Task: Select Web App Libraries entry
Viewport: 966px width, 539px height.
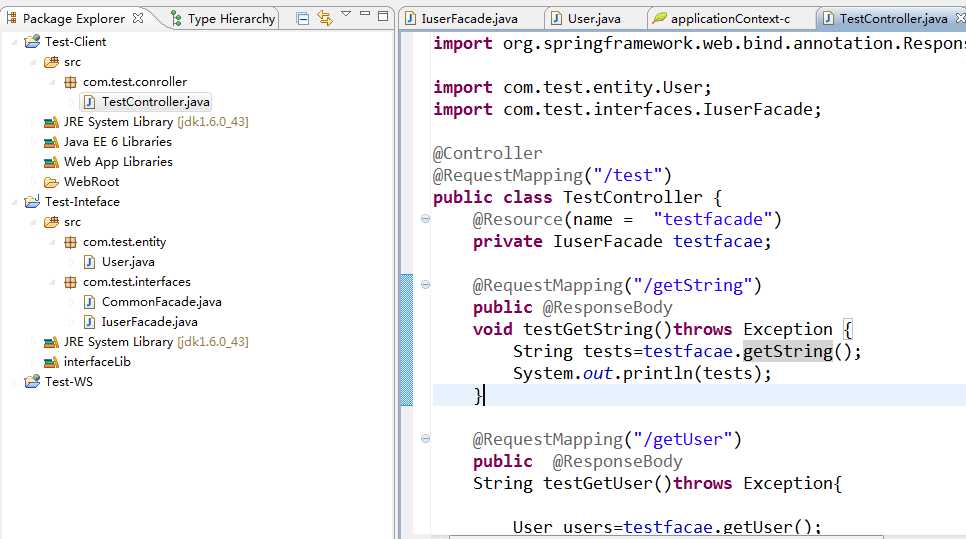Action: tap(118, 162)
